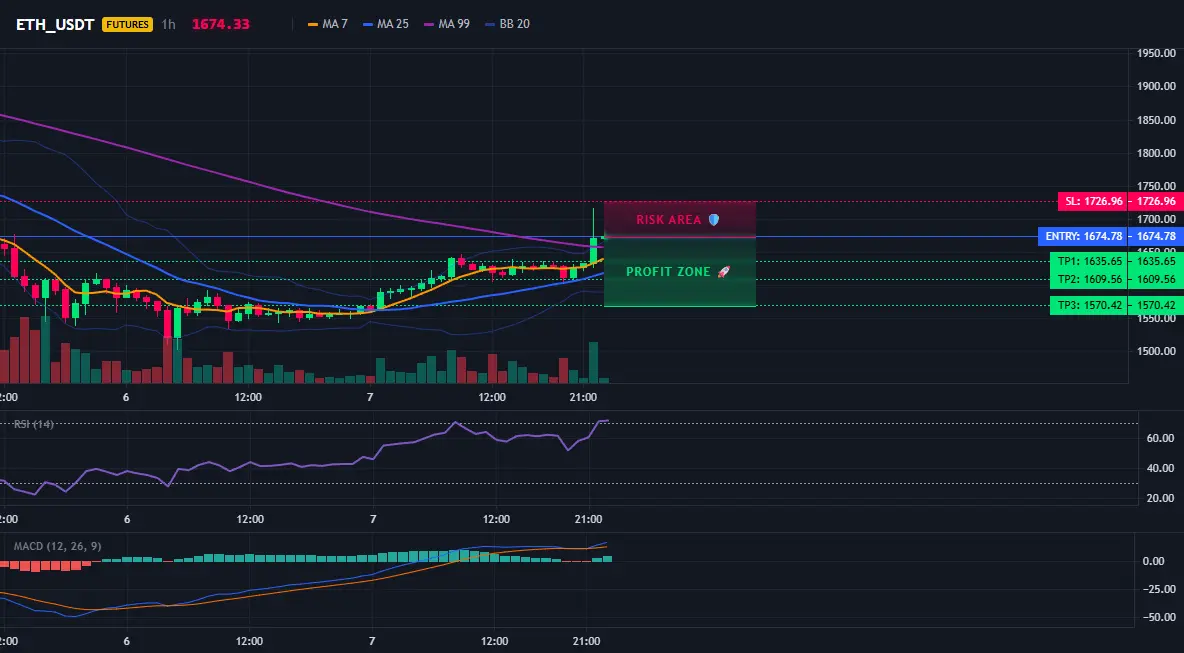Toggle the MA 25 legend indicator
Image resolution: width=1184 pixels, height=653 pixels.
point(386,24)
